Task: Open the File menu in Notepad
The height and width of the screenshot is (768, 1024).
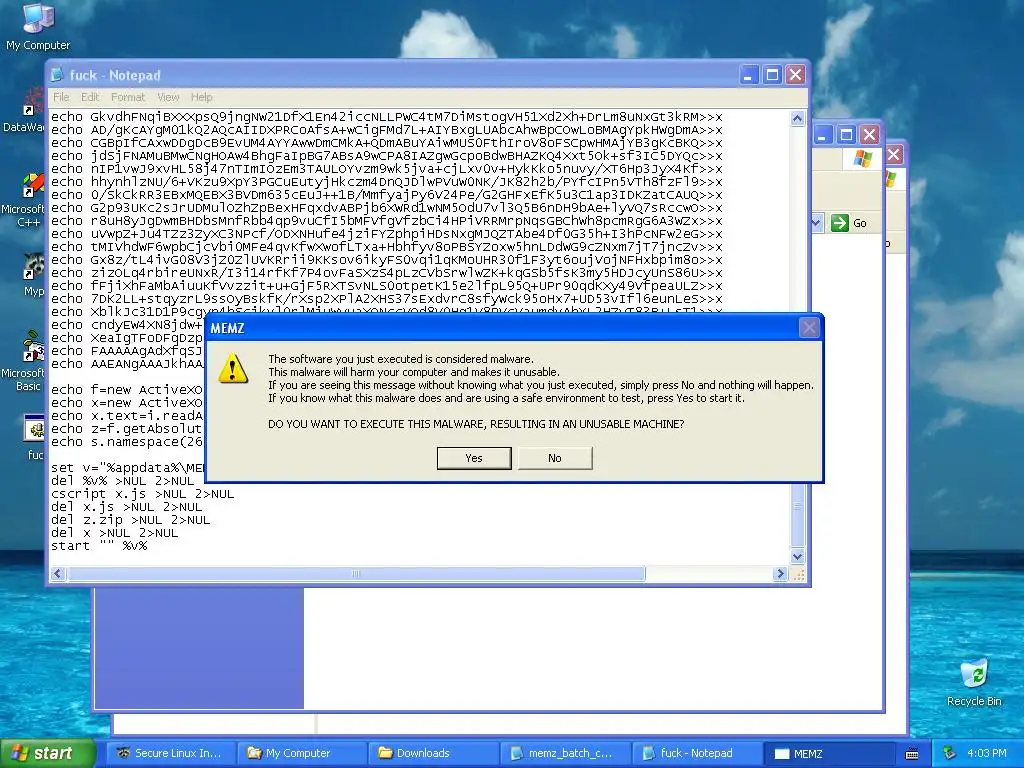Action: point(61,97)
